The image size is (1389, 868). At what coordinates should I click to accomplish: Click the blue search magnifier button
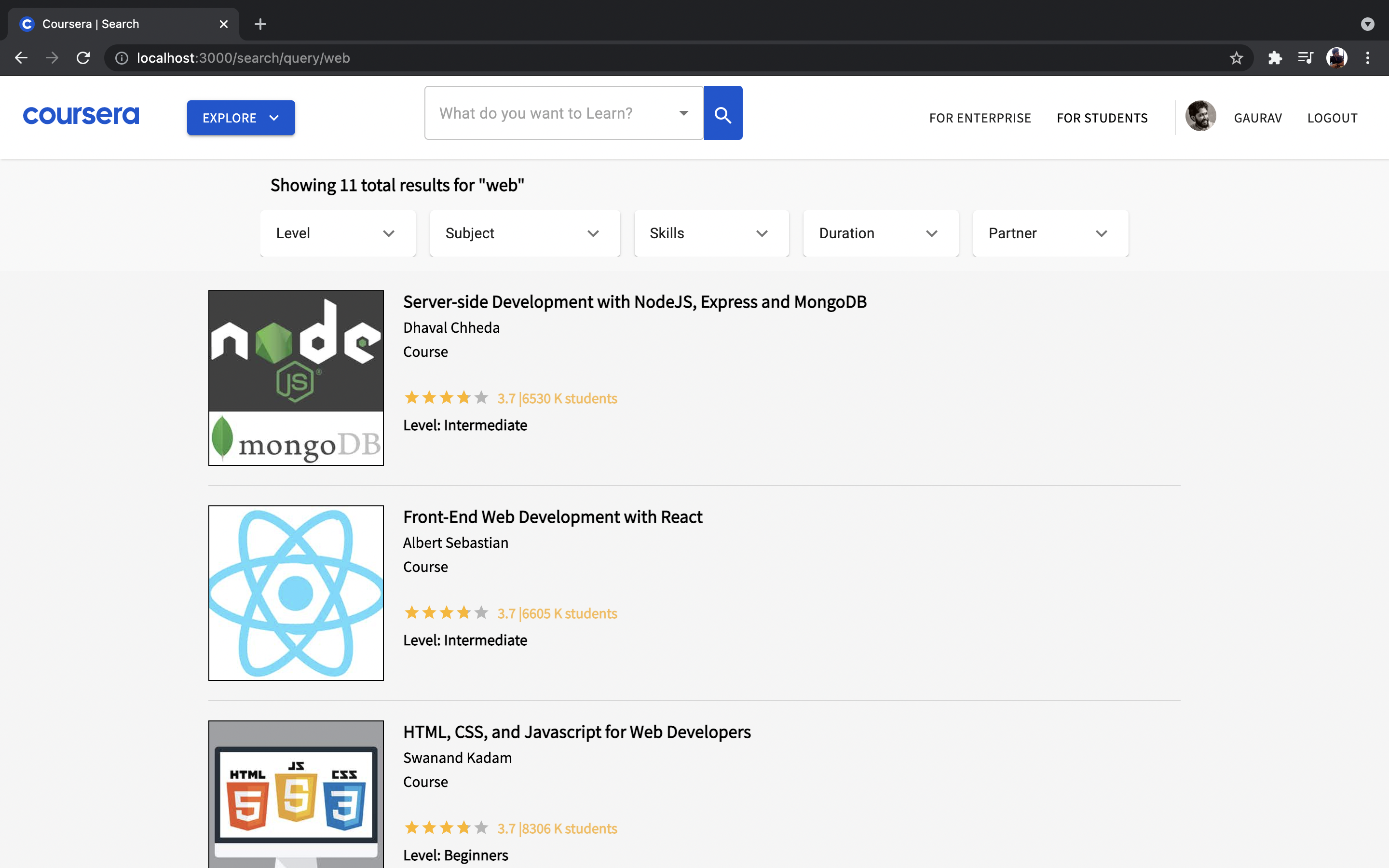click(x=722, y=113)
